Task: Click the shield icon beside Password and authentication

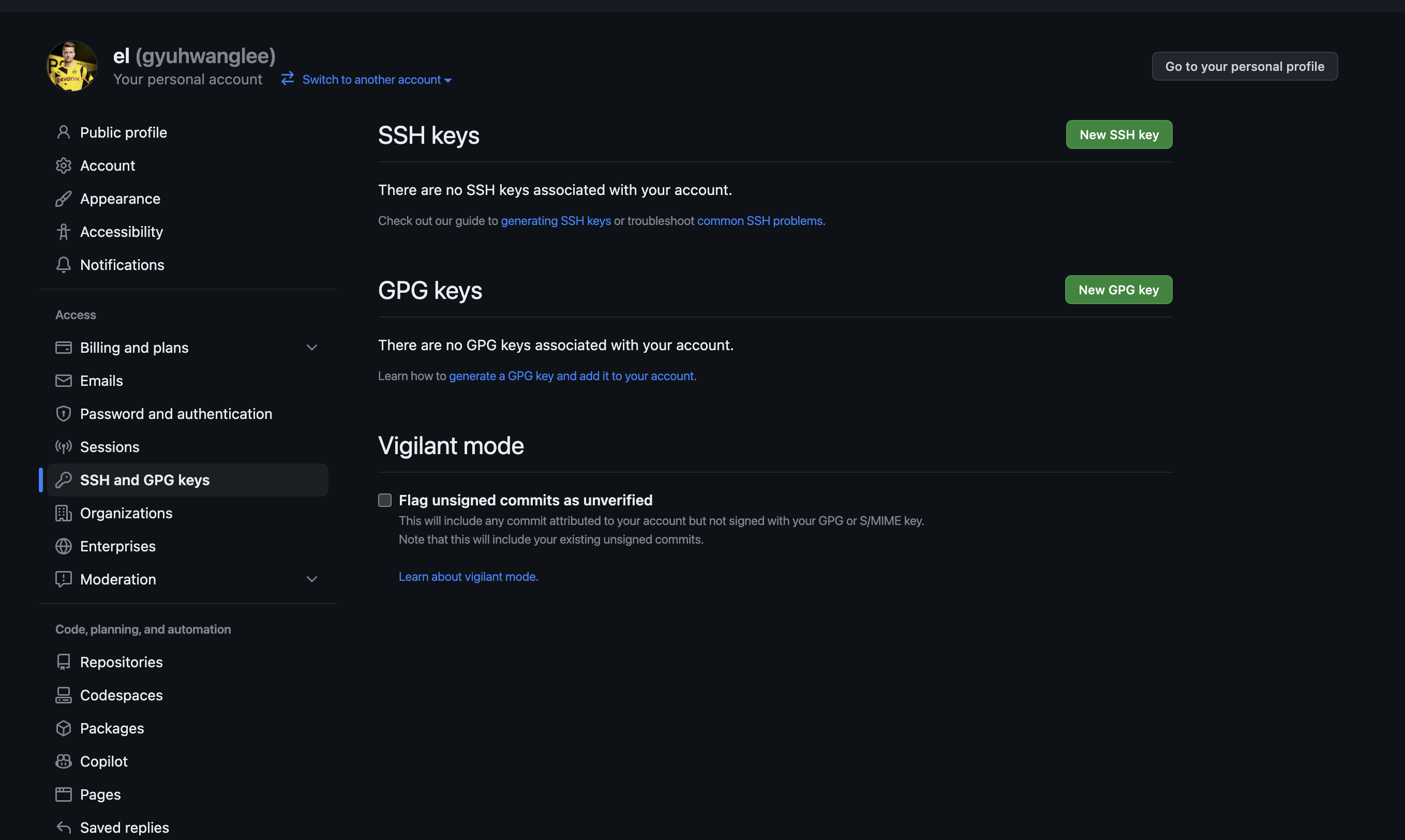Action: tap(64, 414)
